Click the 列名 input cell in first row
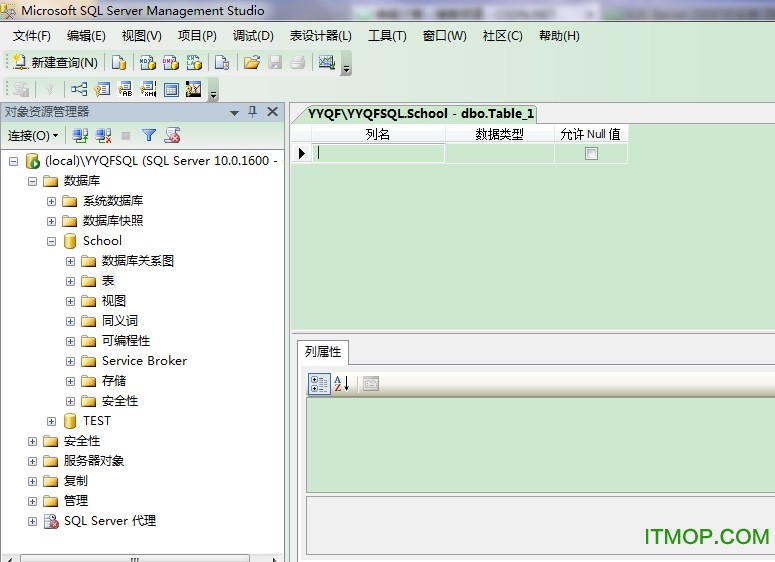The image size is (775, 562). pos(378,153)
